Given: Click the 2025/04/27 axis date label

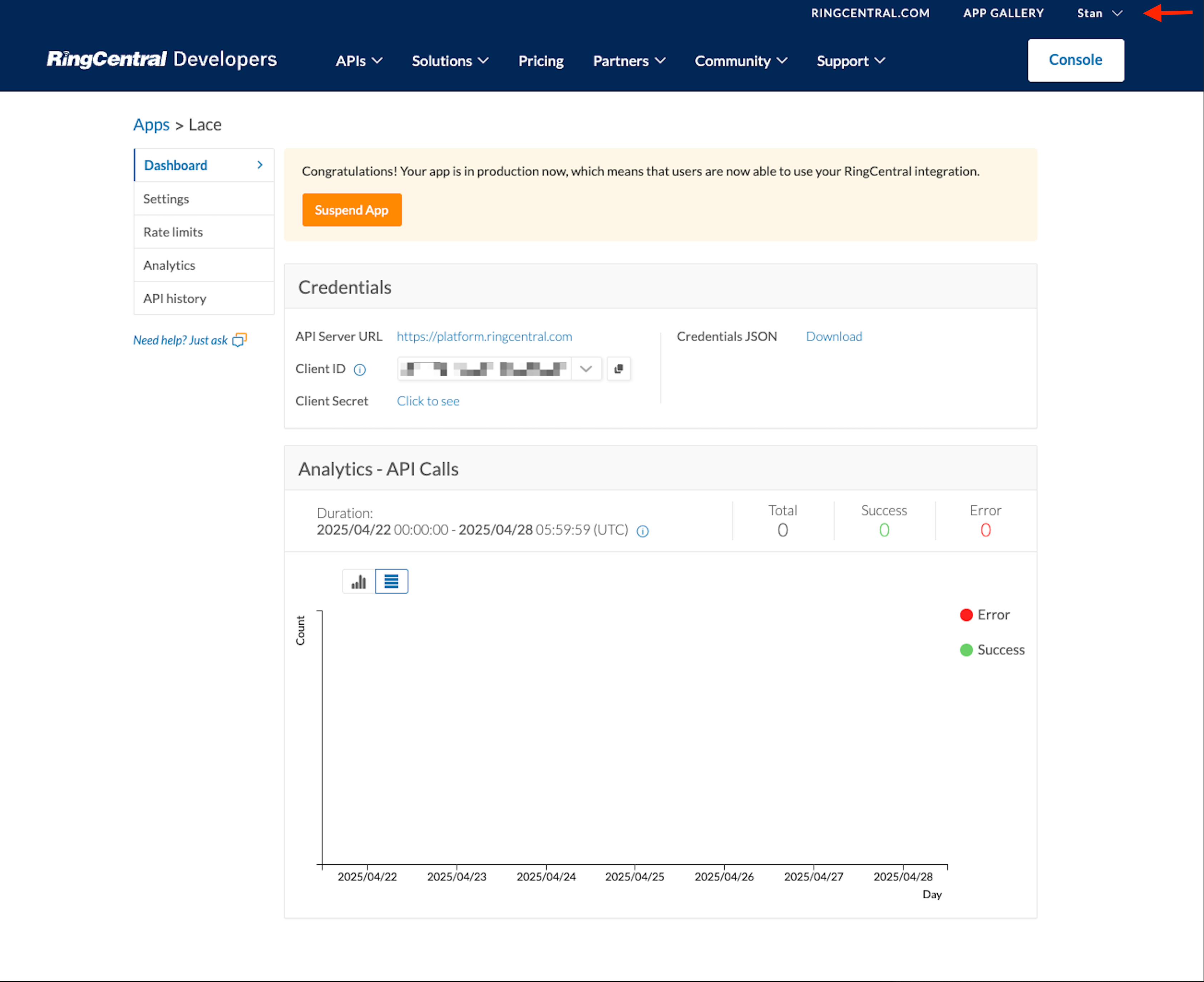Looking at the screenshot, I should point(814,877).
